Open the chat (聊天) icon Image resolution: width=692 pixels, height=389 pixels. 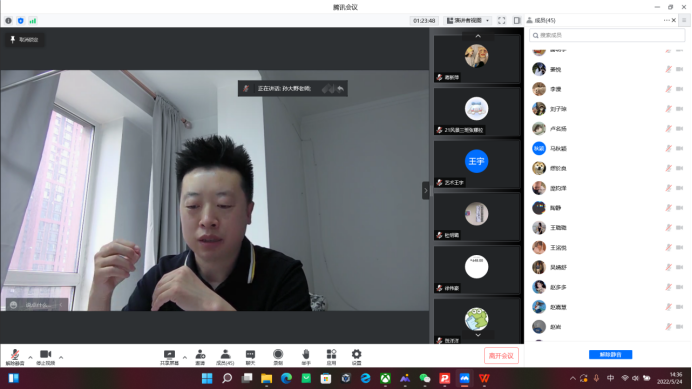(250, 357)
